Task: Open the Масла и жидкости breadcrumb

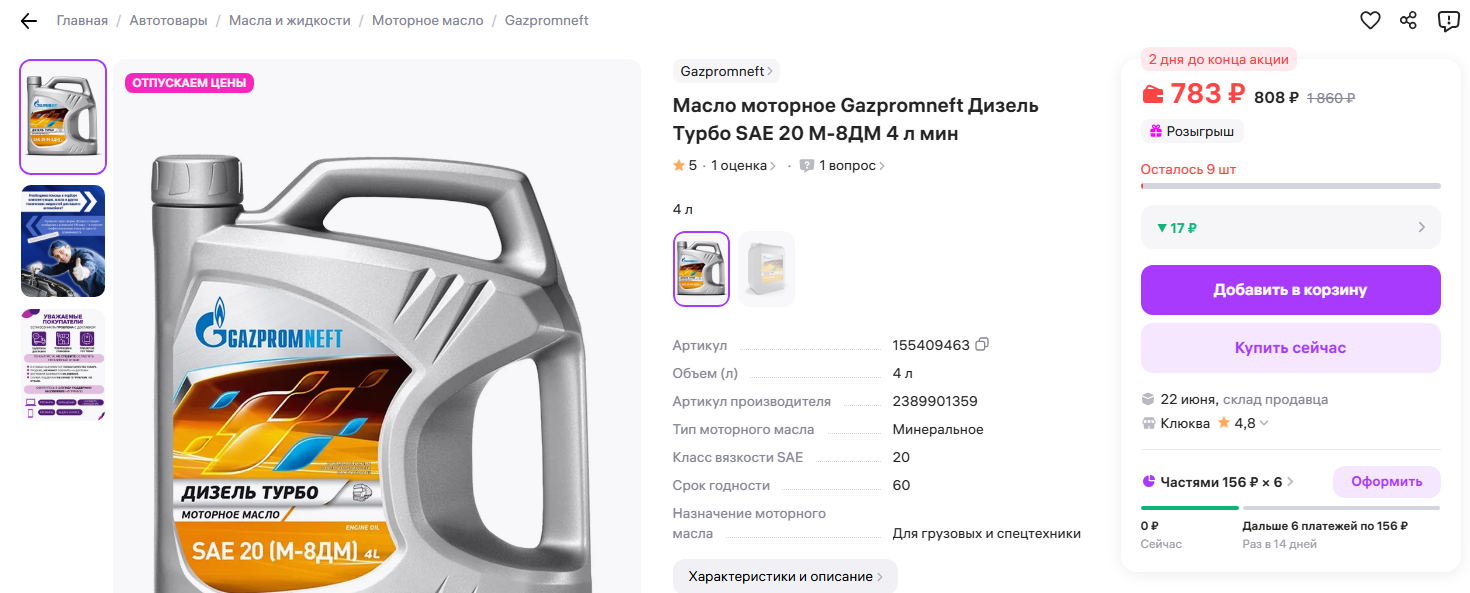Action: coord(290,21)
